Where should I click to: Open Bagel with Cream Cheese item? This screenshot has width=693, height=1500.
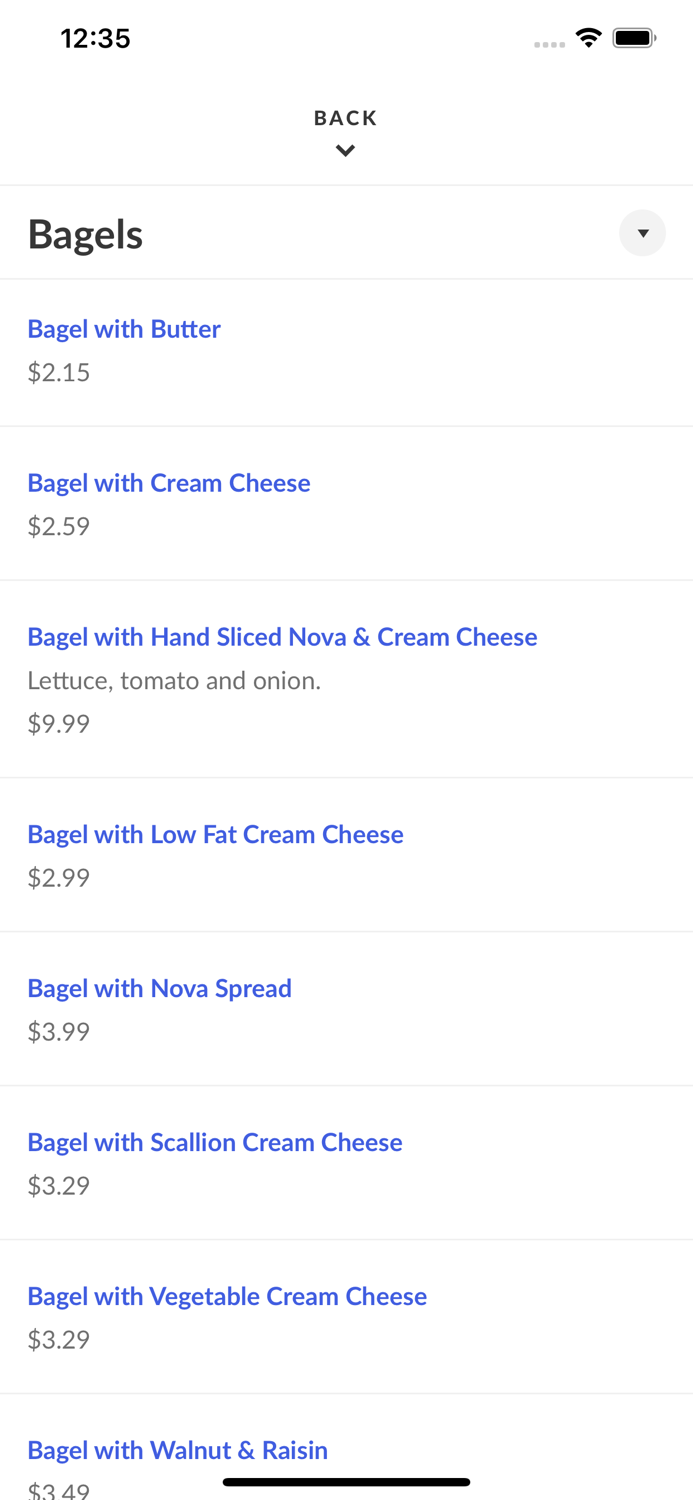click(x=168, y=483)
